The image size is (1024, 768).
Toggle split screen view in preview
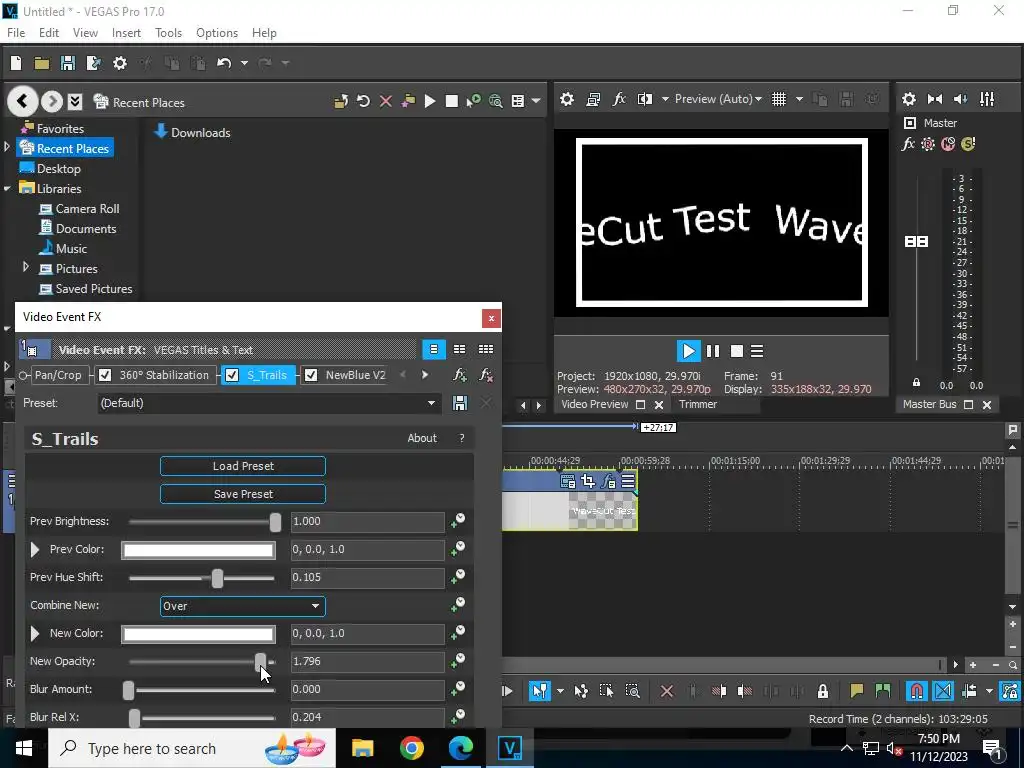coord(645,99)
